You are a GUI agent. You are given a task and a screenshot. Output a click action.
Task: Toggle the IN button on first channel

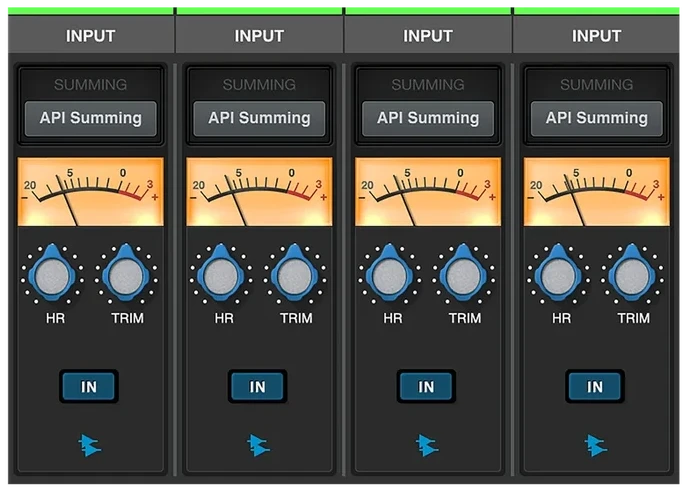89,386
